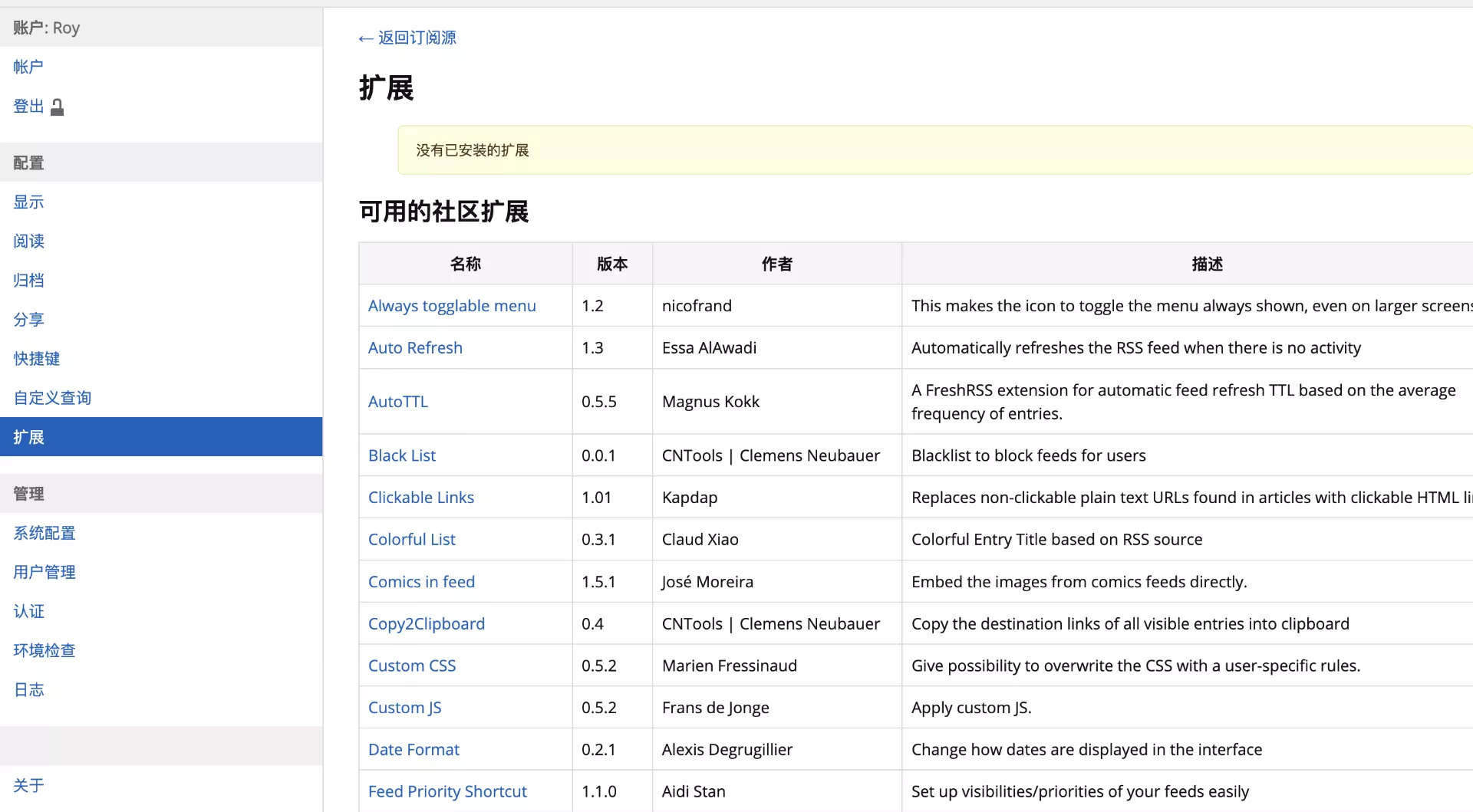Open the 环境检查 installation check page
Screen dimensions: 1473x812
click(x=44, y=650)
